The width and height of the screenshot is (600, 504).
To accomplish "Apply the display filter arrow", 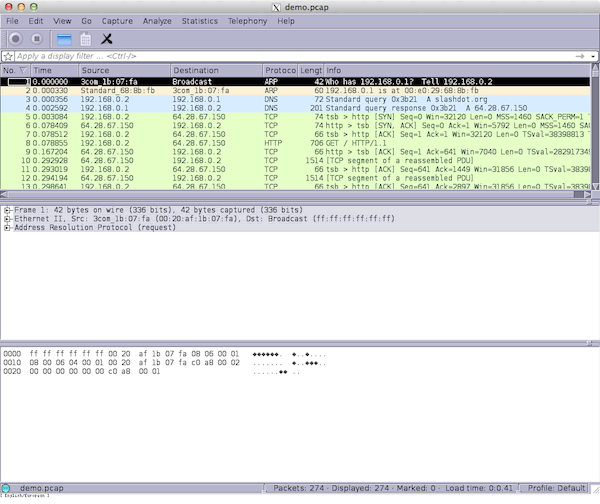I will 579,56.
